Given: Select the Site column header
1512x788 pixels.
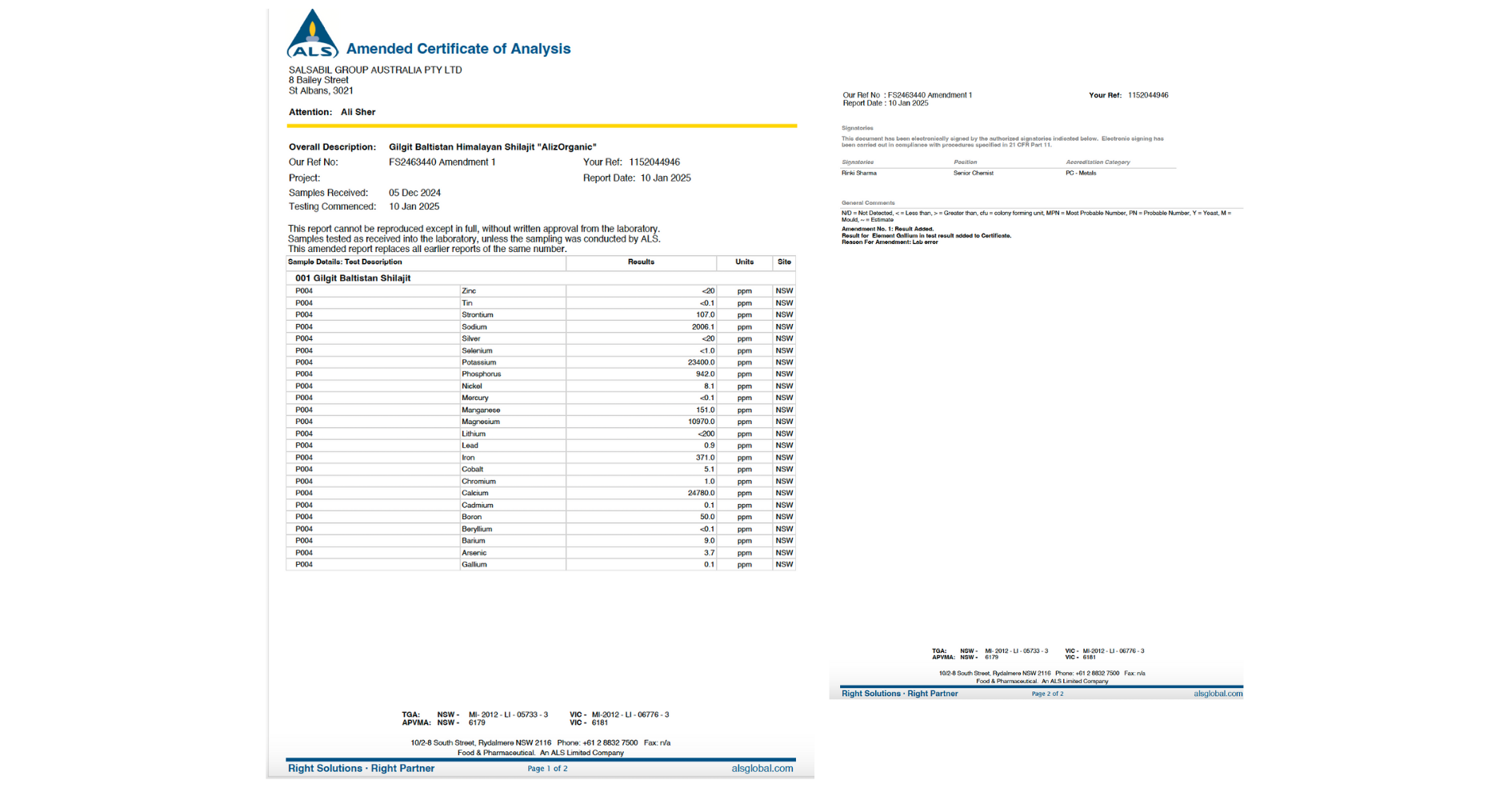Looking at the screenshot, I should pos(784,262).
